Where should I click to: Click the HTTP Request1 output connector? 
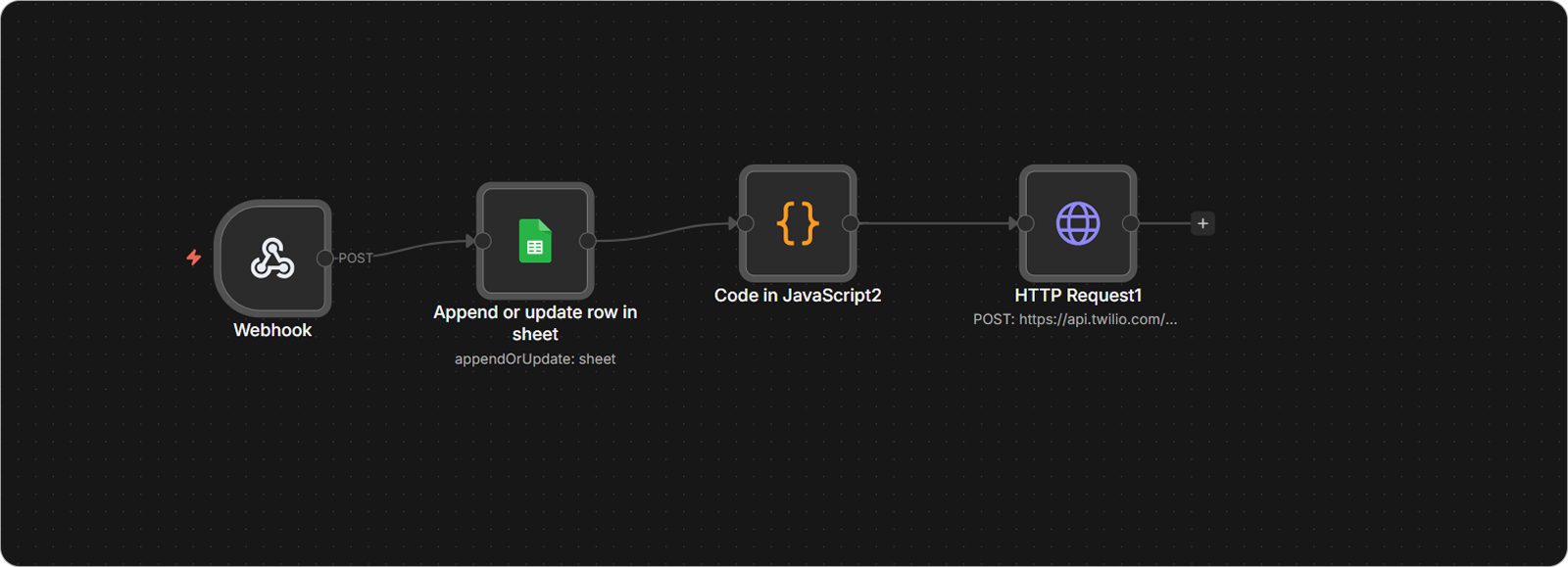tap(1130, 223)
